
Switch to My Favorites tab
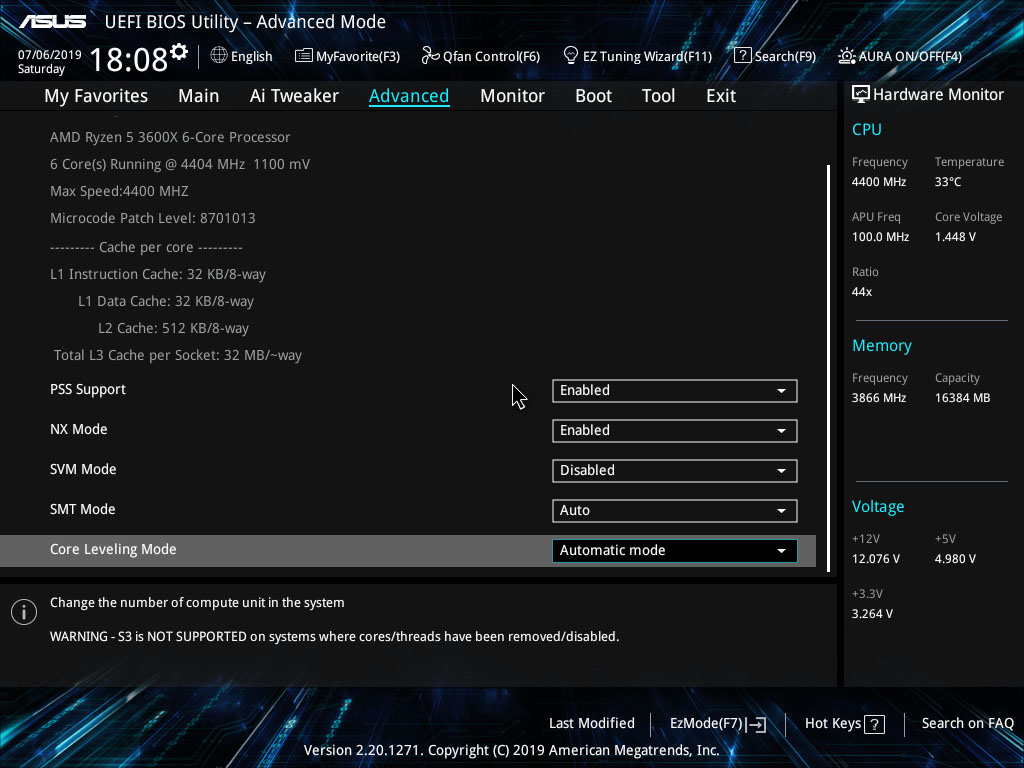(96, 96)
